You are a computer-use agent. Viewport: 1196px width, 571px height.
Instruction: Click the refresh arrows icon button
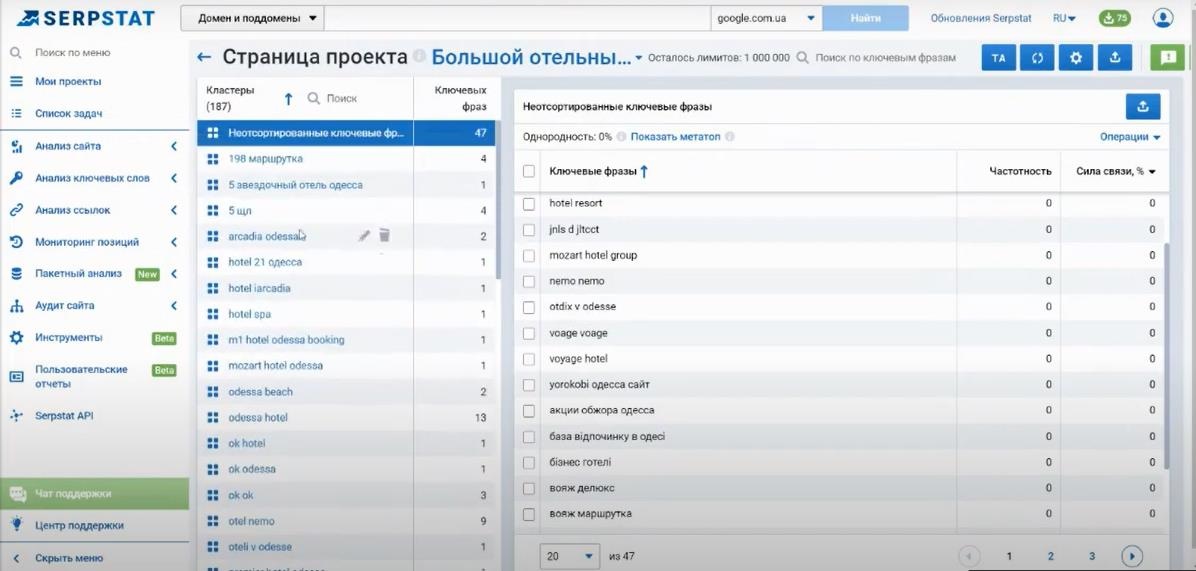coord(1037,58)
